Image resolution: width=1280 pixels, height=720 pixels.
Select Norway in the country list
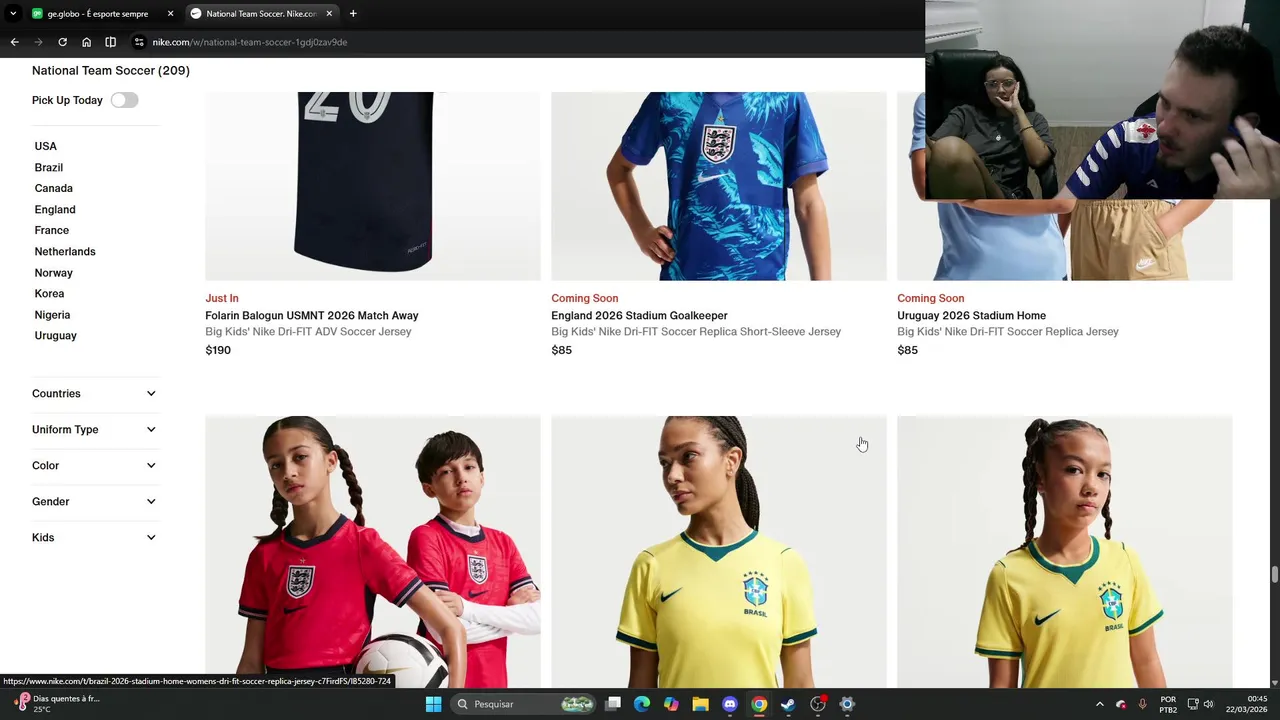click(54, 272)
